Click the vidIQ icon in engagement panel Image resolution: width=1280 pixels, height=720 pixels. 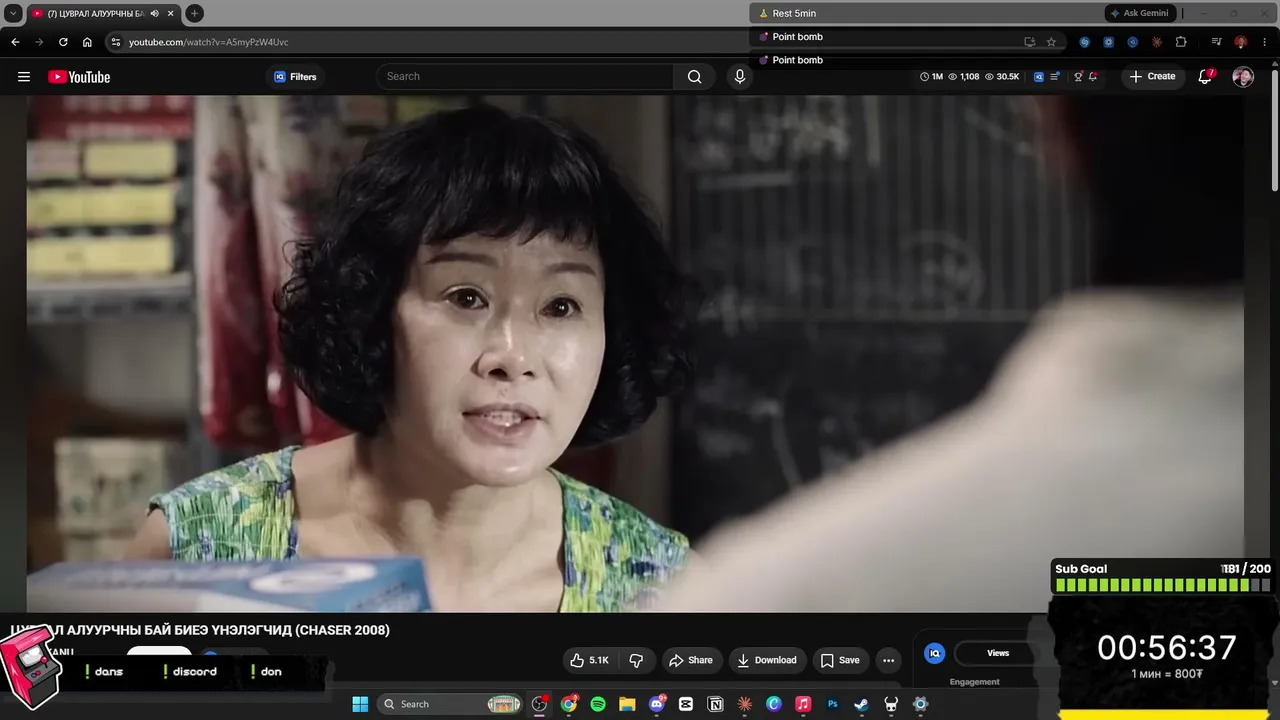click(935, 653)
